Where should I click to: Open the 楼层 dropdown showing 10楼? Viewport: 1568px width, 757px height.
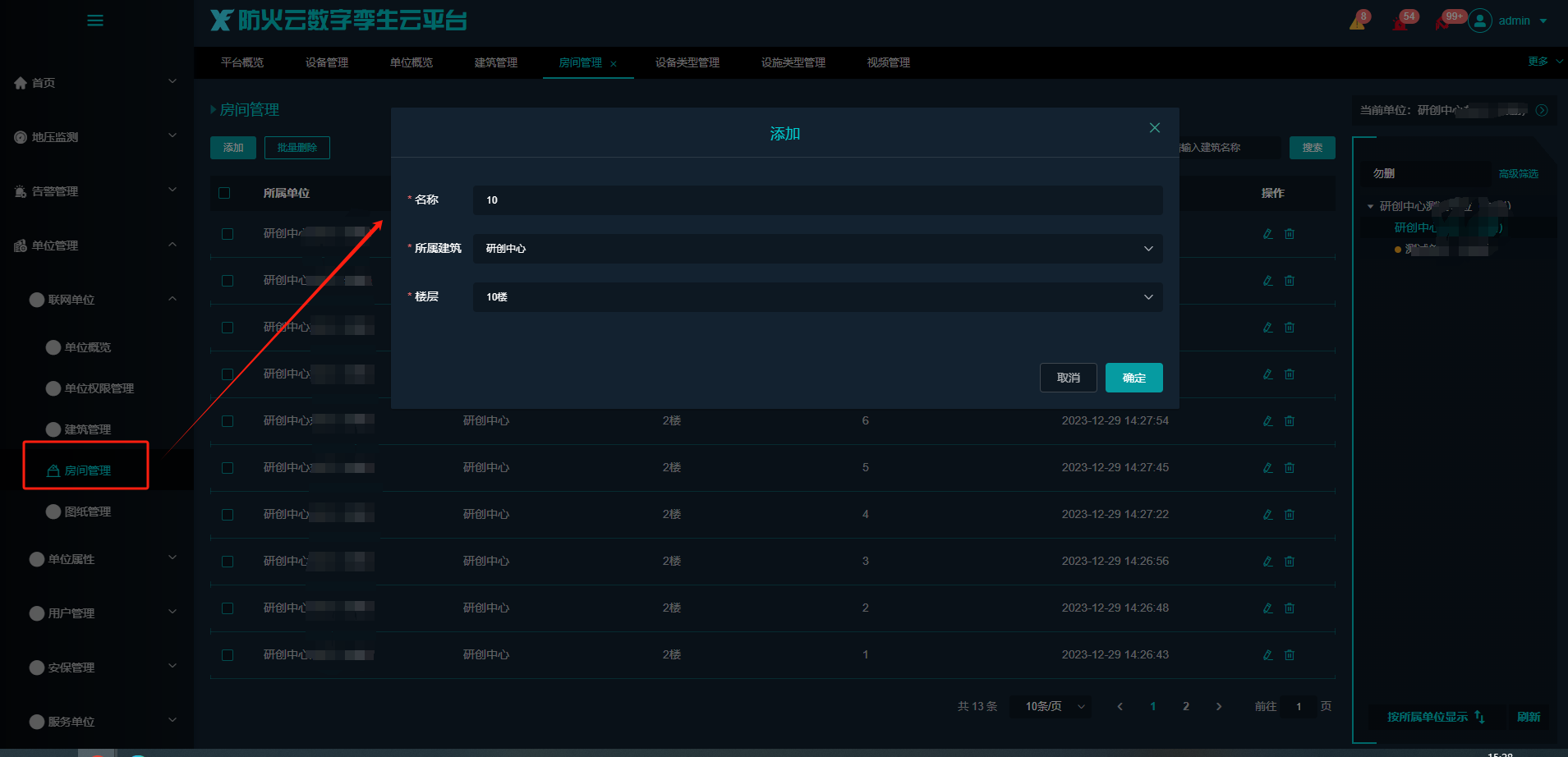coord(817,297)
